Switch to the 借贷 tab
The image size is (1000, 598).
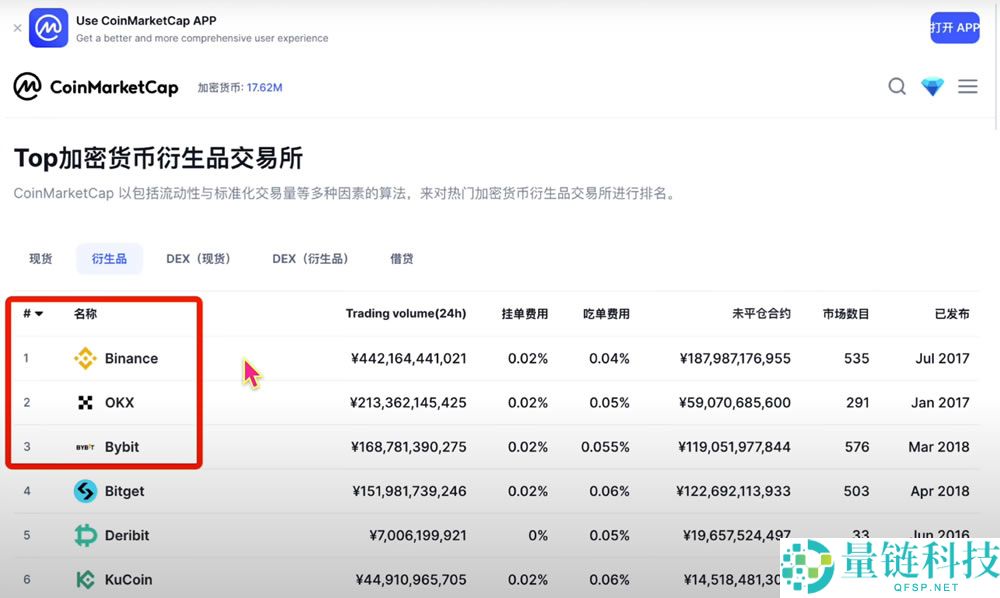point(401,258)
